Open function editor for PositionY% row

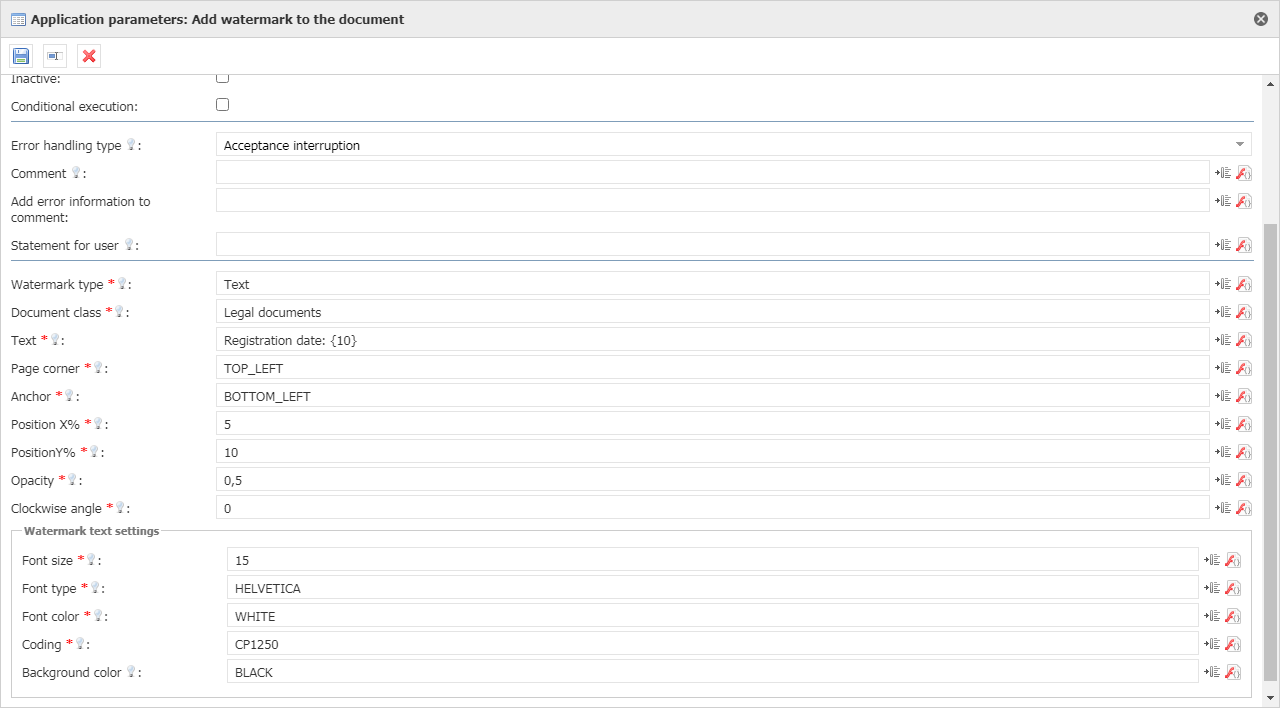click(1244, 452)
